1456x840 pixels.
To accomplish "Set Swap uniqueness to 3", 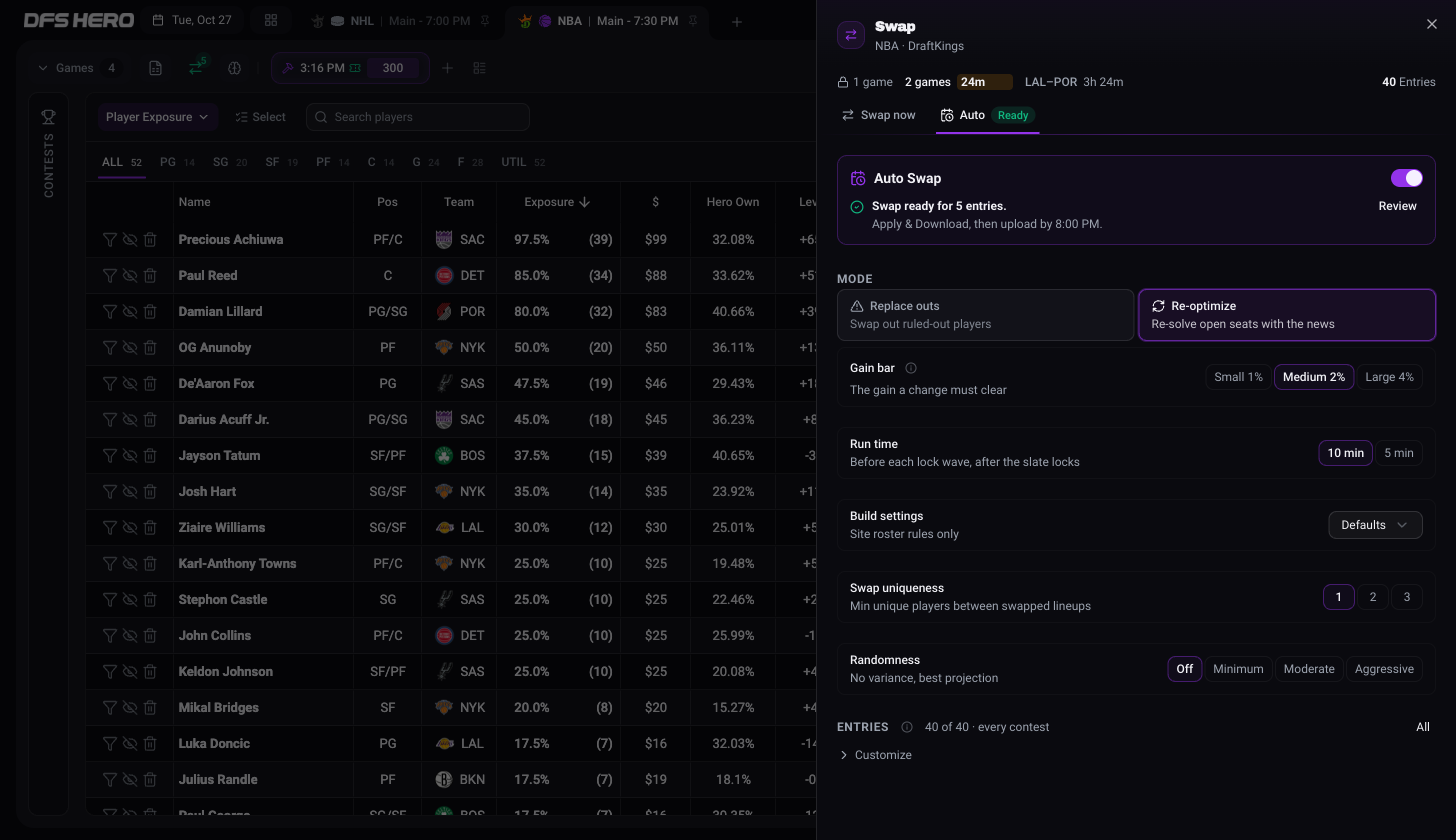I will click(x=1407, y=597).
